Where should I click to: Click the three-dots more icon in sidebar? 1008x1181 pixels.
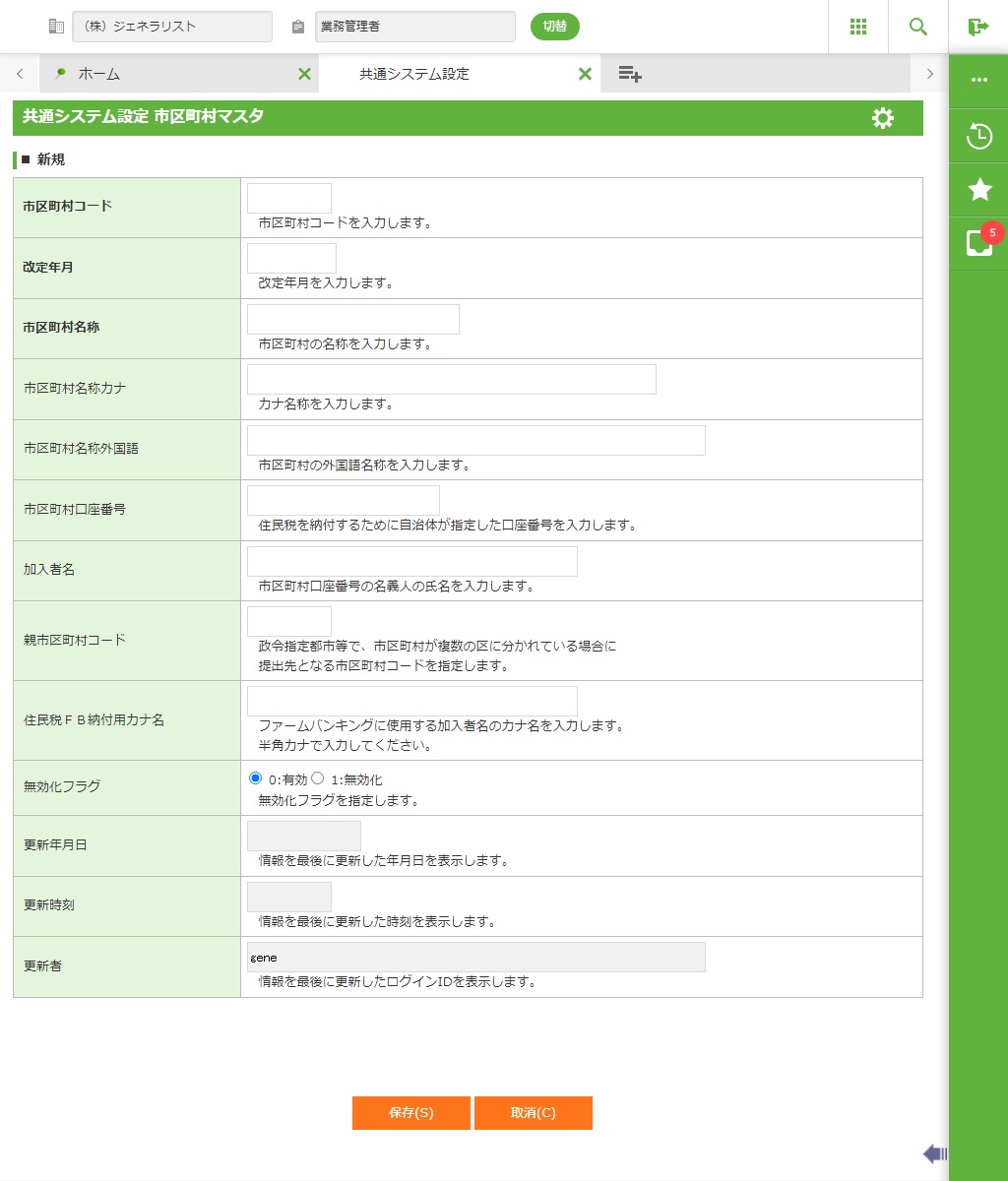coord(978,81)
